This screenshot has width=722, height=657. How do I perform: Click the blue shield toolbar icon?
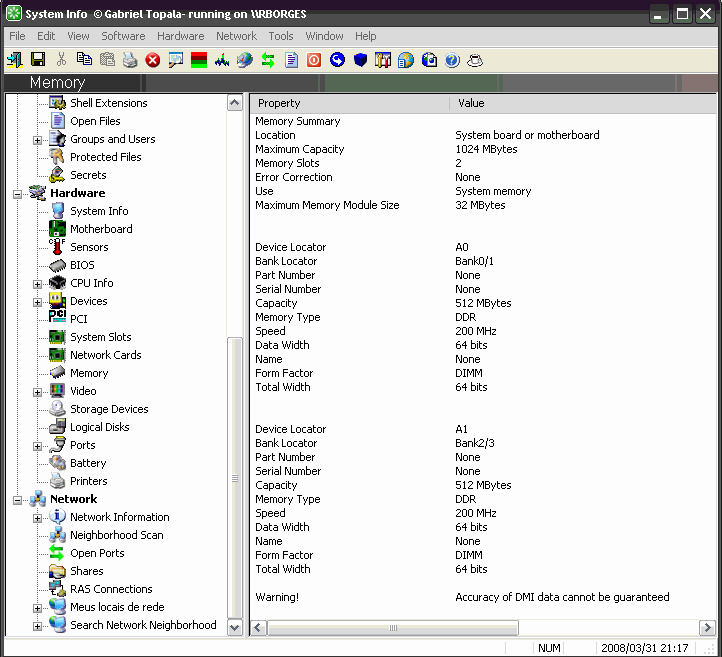coord(360,60)
